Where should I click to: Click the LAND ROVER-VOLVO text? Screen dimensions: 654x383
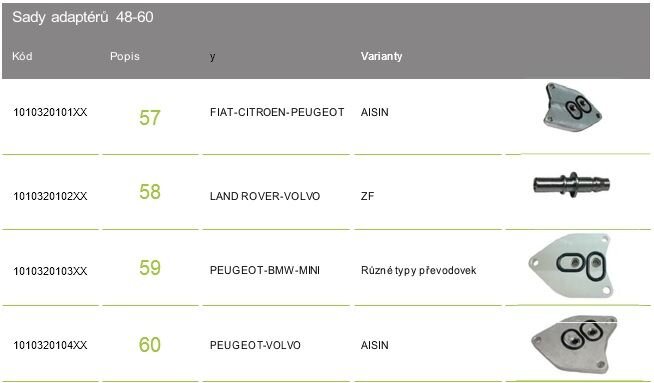point(265,196)
